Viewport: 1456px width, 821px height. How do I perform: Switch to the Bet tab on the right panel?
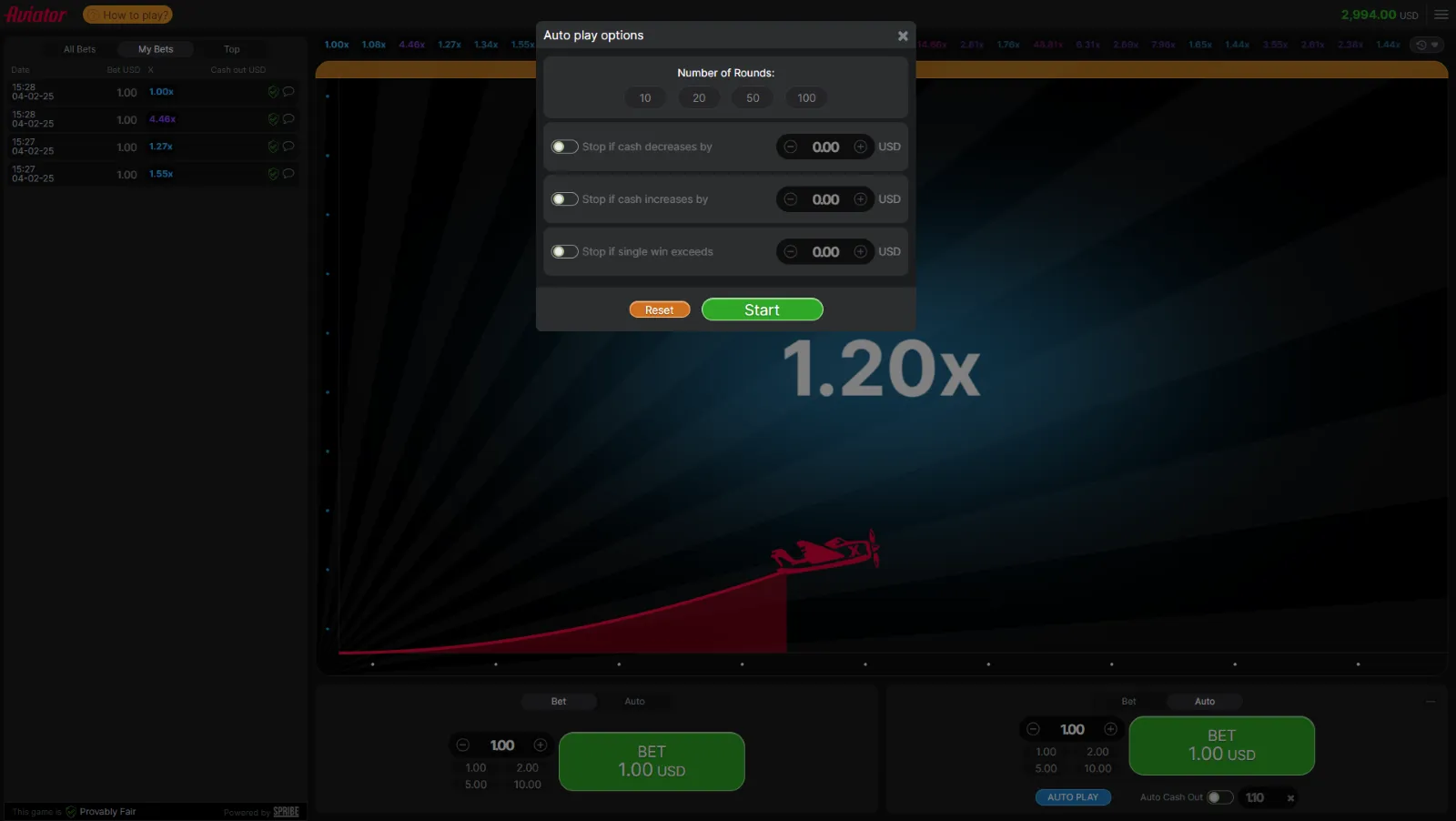[1127, 701]
